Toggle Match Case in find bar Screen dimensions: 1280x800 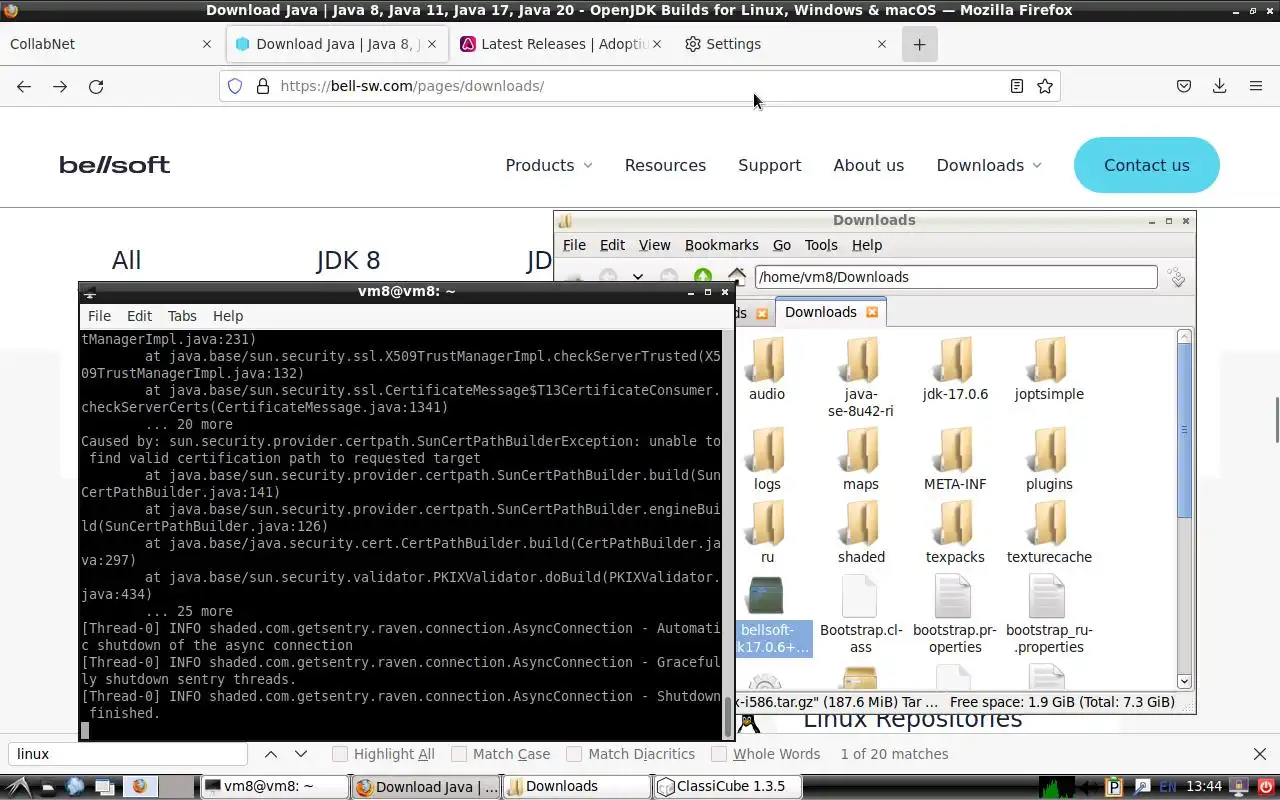coord(501,754)
